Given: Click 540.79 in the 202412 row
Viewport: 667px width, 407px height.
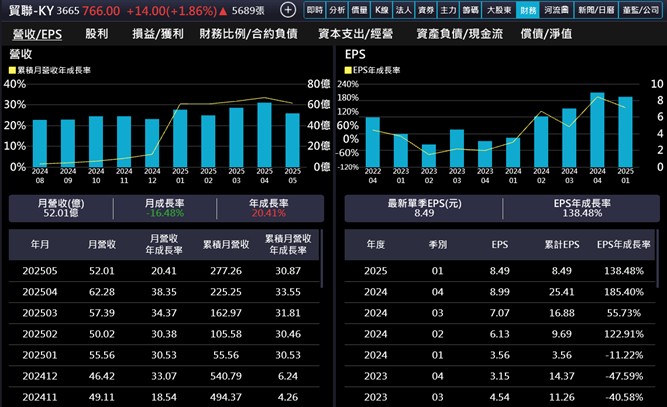Looking at the screenshot, I should 226,376.
